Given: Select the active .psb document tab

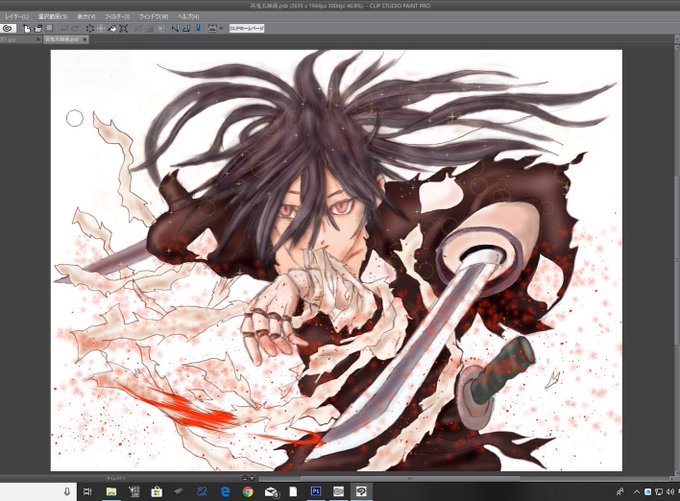Looking at the screenshot, I should coord(66,39).
